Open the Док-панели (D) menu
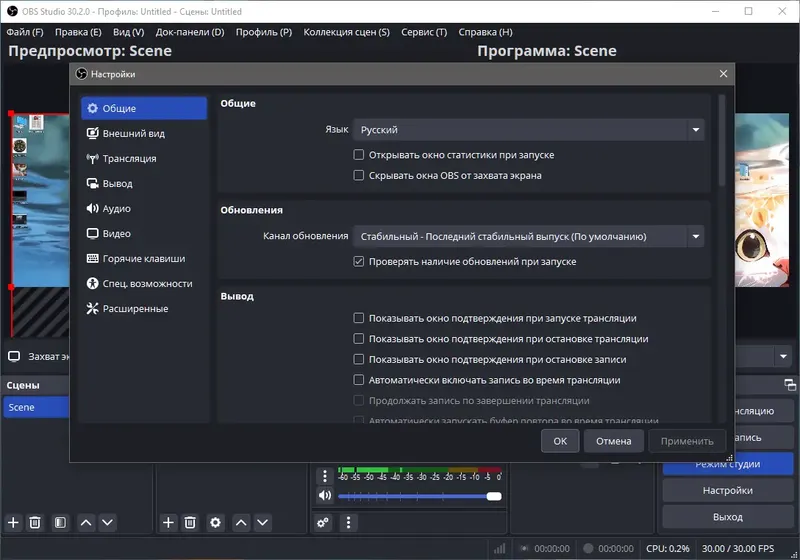Image resolution: width=800 pixels, height=560 pixels. [x=190, y=32]
